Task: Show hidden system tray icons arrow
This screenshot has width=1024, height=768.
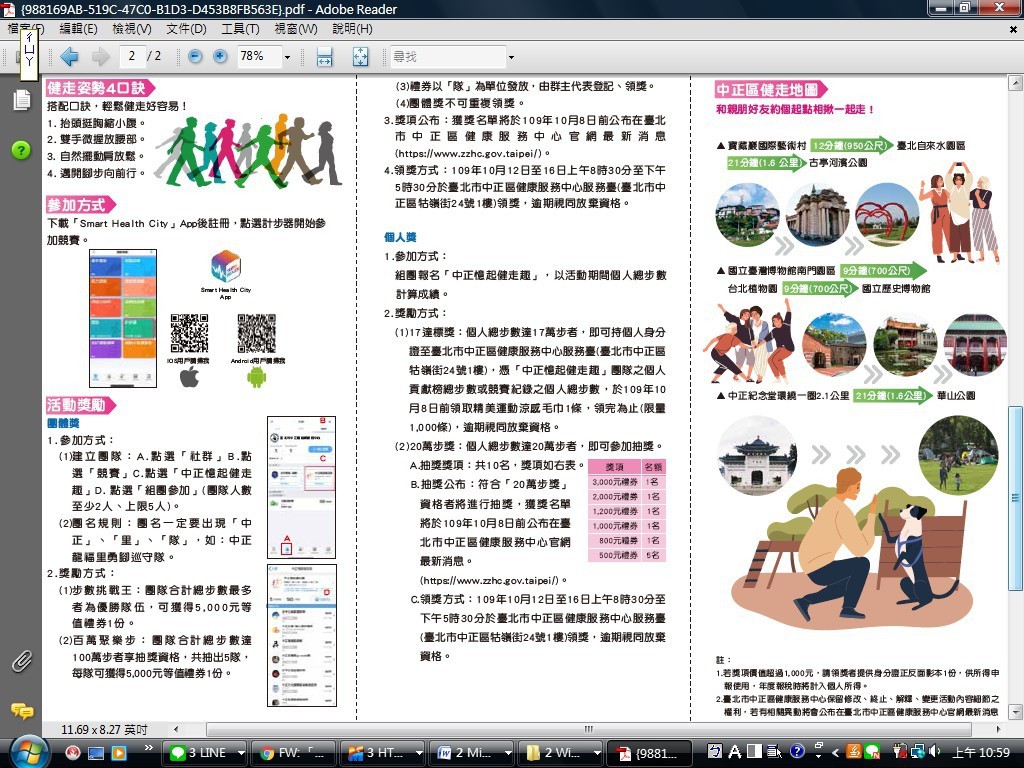Action: point(835,753)
